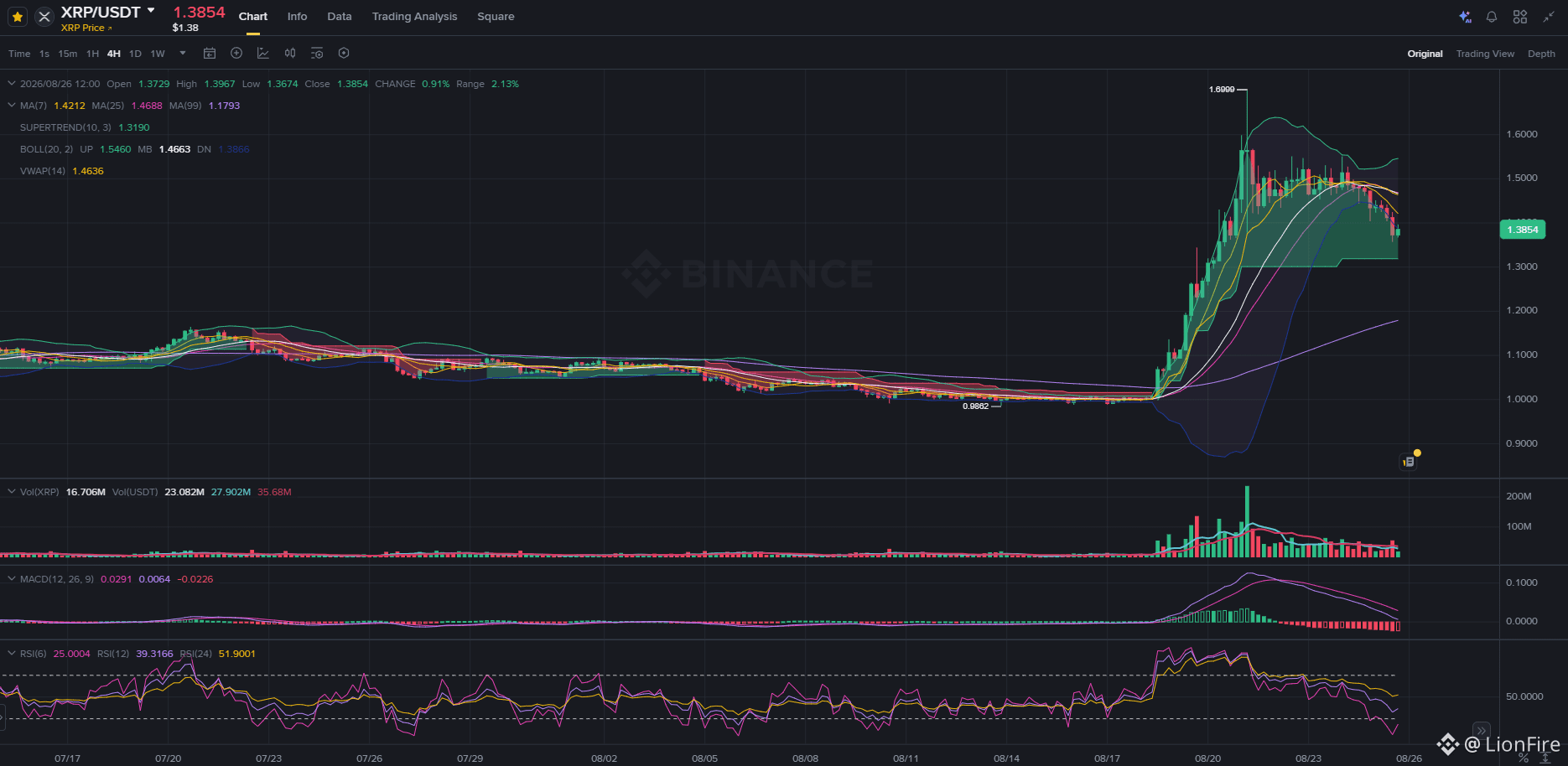Toggle the favorite star for XRP/USDT

[18, 17]
